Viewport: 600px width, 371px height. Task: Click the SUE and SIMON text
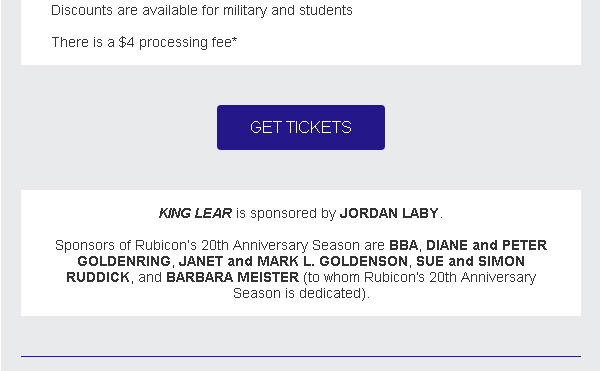point(470,261)
